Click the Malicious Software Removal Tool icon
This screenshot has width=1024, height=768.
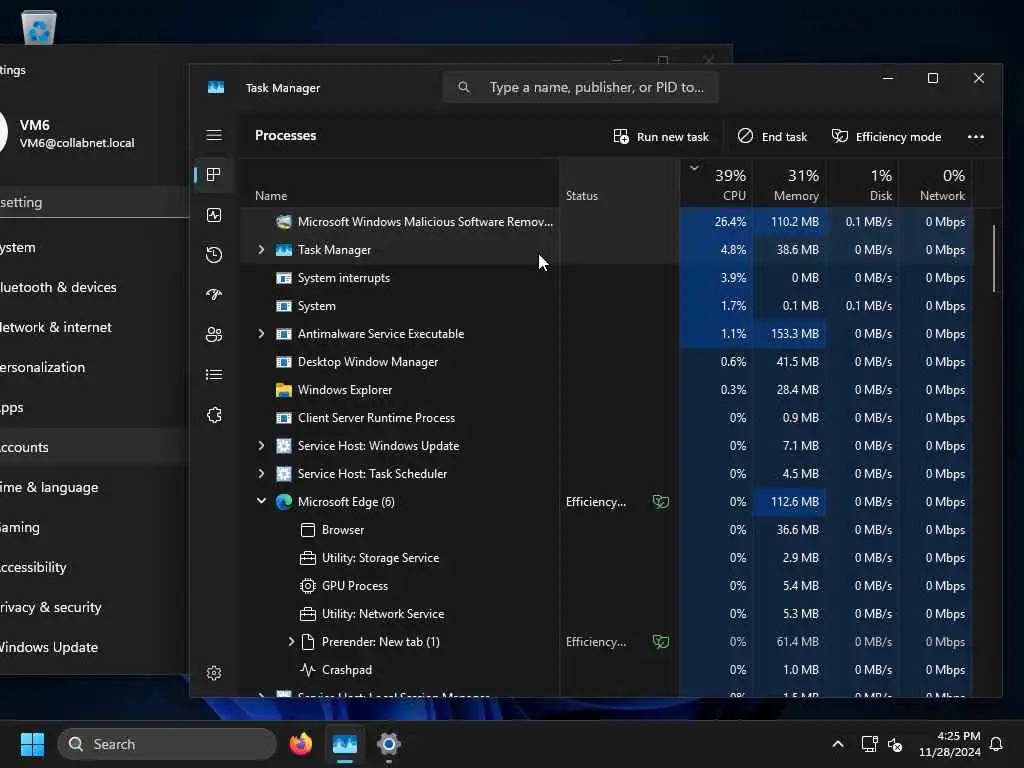(283, 222)
